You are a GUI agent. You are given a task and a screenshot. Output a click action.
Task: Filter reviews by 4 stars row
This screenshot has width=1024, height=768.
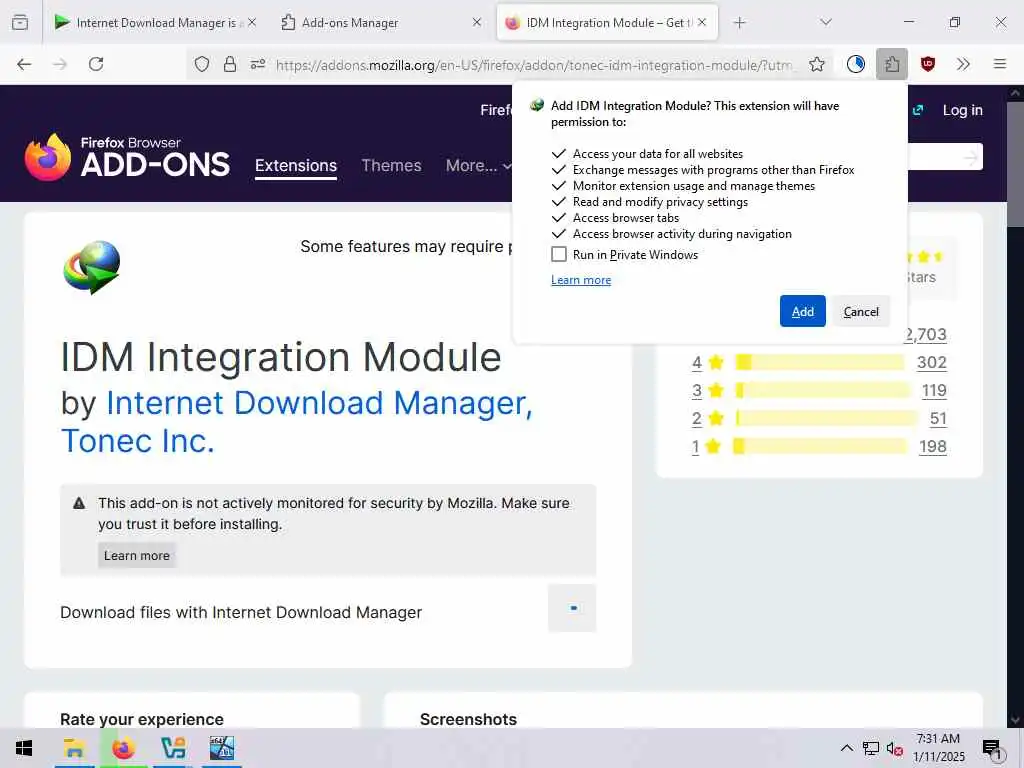point(819,362)
